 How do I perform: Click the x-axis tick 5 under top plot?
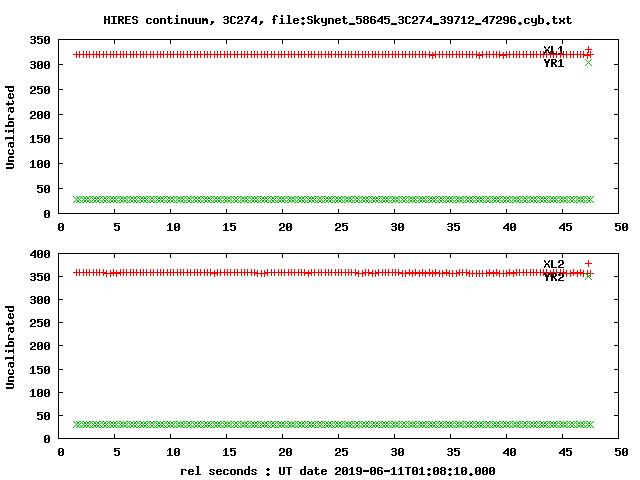click(117, 227)
